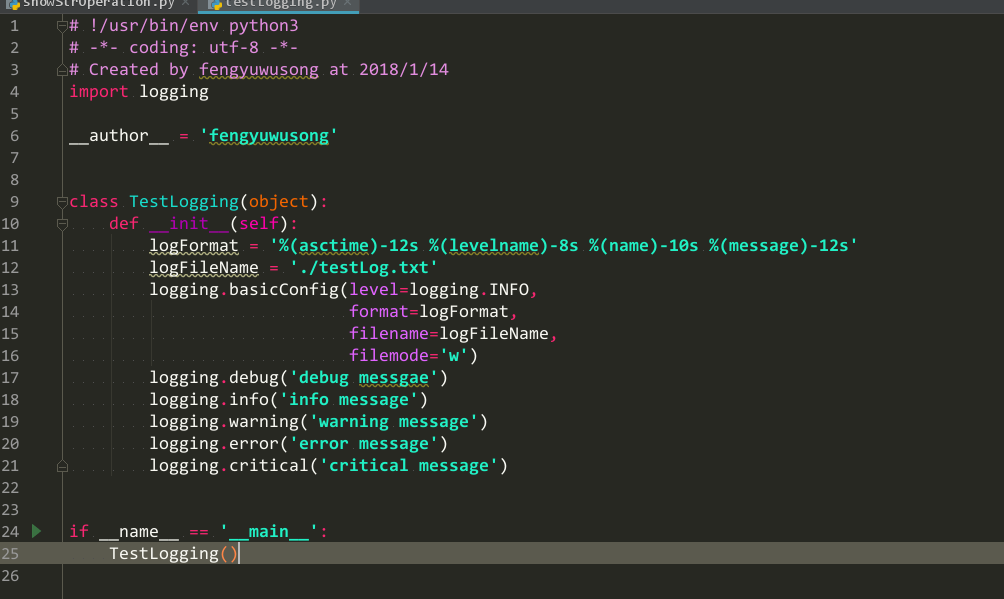
Task: Close the testLogging.py editor tab
Action: click(x=347, y=3)
